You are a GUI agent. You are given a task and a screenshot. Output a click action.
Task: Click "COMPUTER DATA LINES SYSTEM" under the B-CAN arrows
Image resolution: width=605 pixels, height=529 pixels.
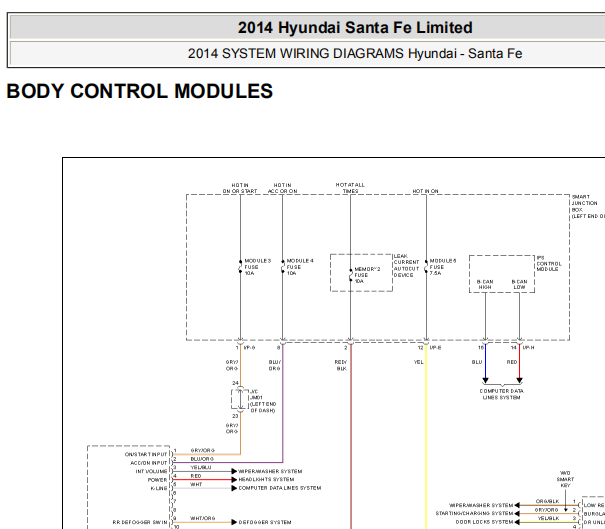(x=502, y=394)
